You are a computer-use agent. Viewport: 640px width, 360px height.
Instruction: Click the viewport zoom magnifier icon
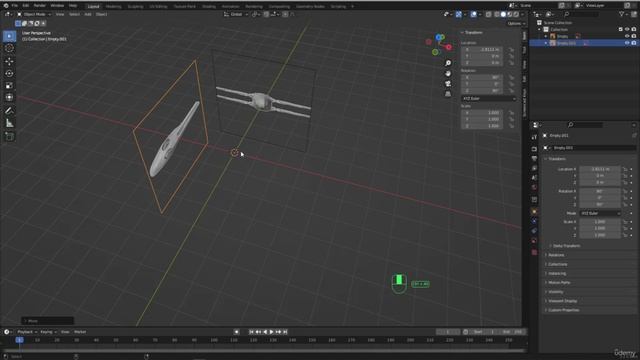(448, 63)
